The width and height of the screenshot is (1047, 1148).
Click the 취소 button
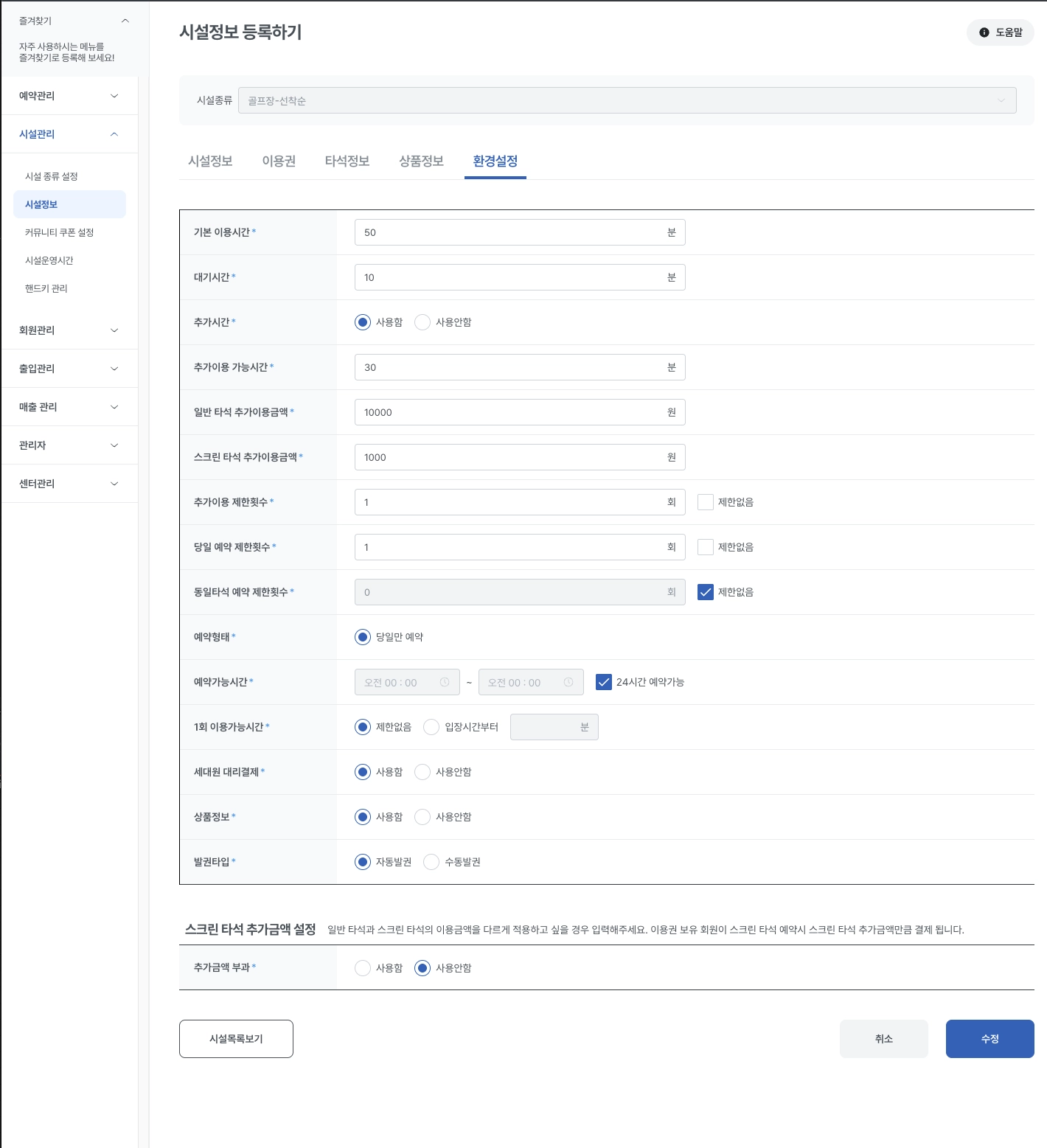coord(884,1039)
